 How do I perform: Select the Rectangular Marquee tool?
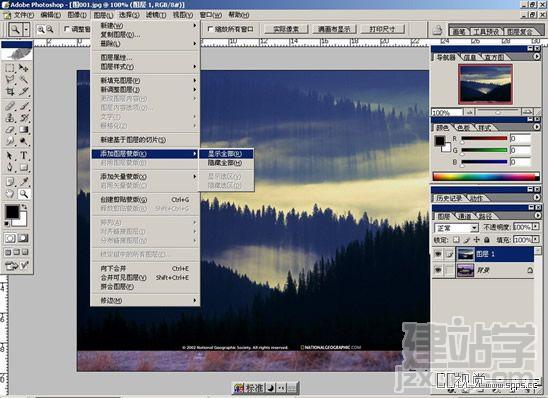pos(10,68)
